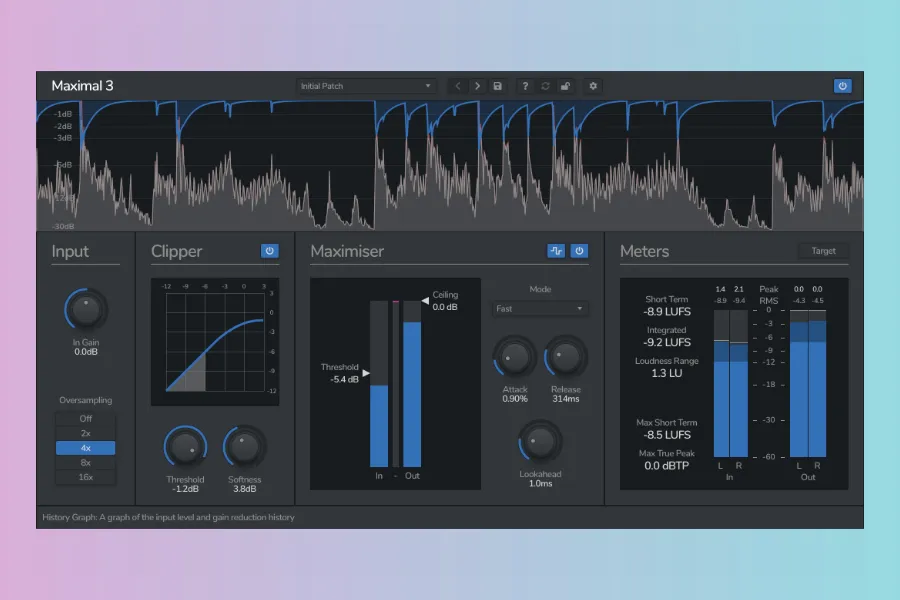Click the Maximiser waveform display icon
This screenshot has width=900, height=600.
pyautogui.click(x=556, y=251)
